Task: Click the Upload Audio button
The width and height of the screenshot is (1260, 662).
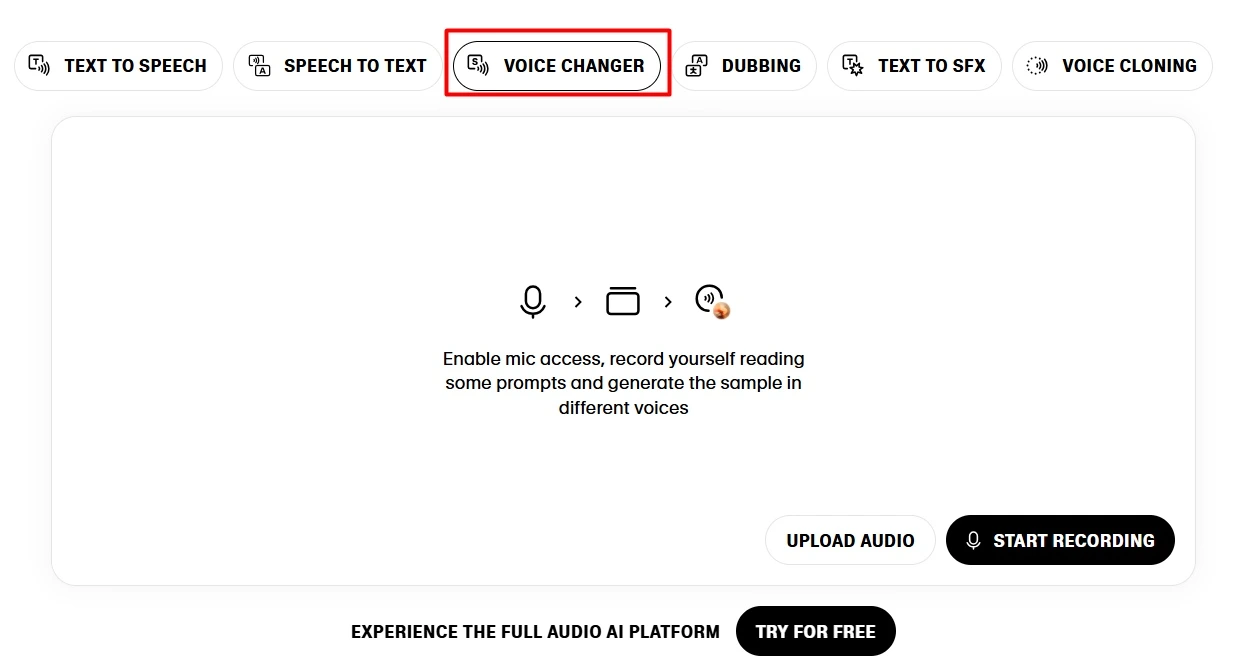Action: 850,541
